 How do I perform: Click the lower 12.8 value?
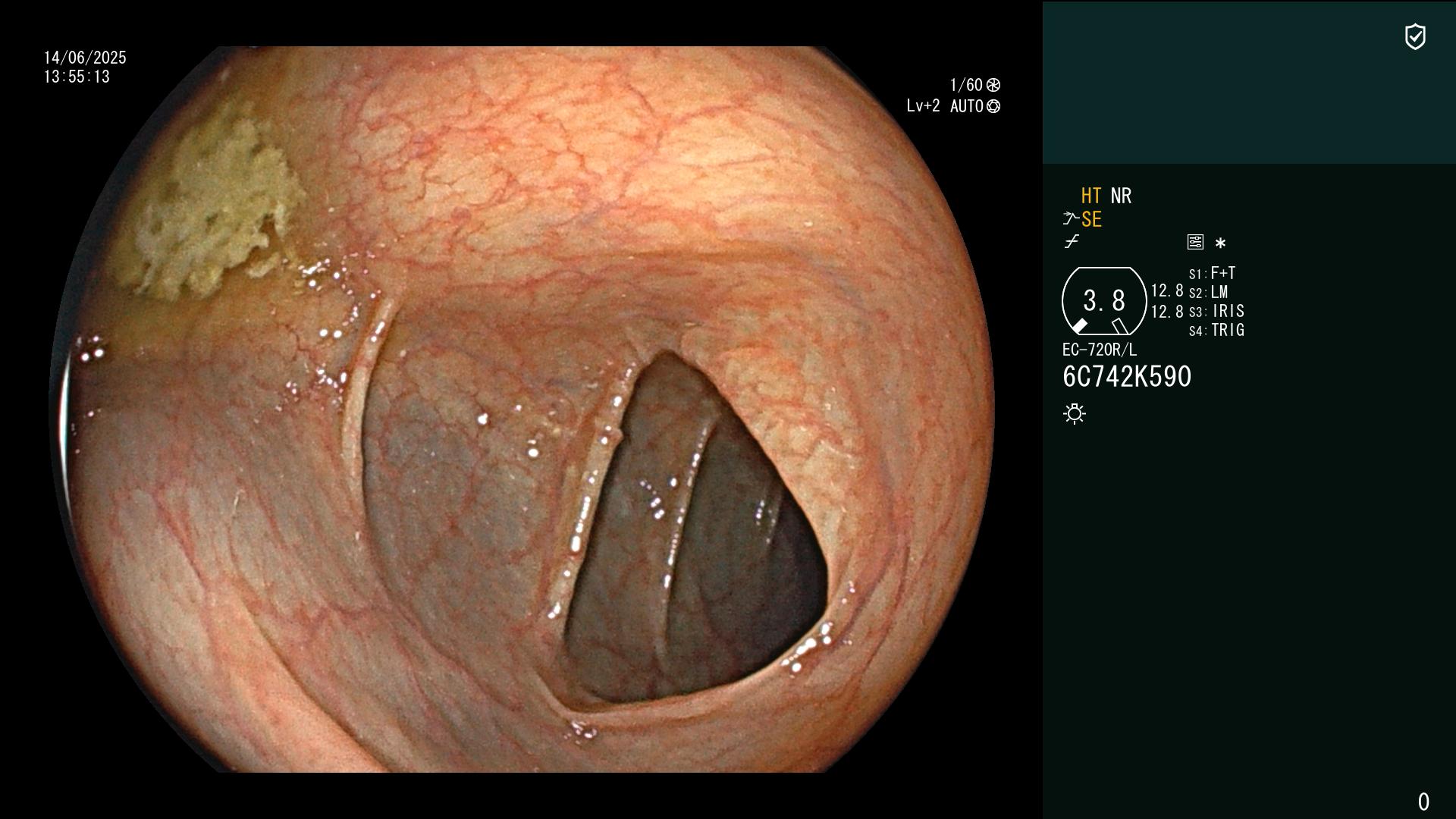(x=1167, y=312)
